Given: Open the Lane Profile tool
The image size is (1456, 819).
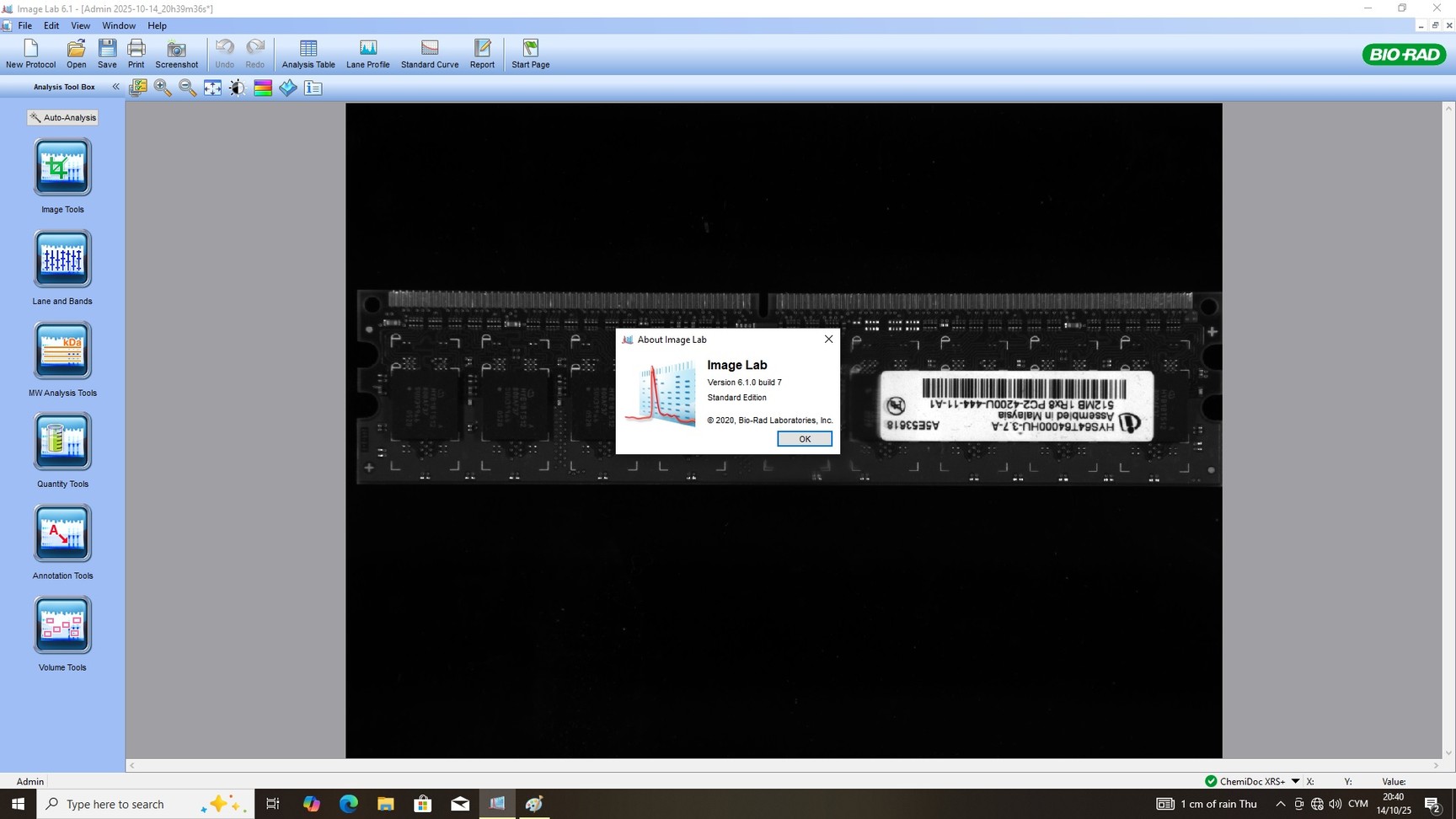Looking at the screenshot, I should [367, 52].
